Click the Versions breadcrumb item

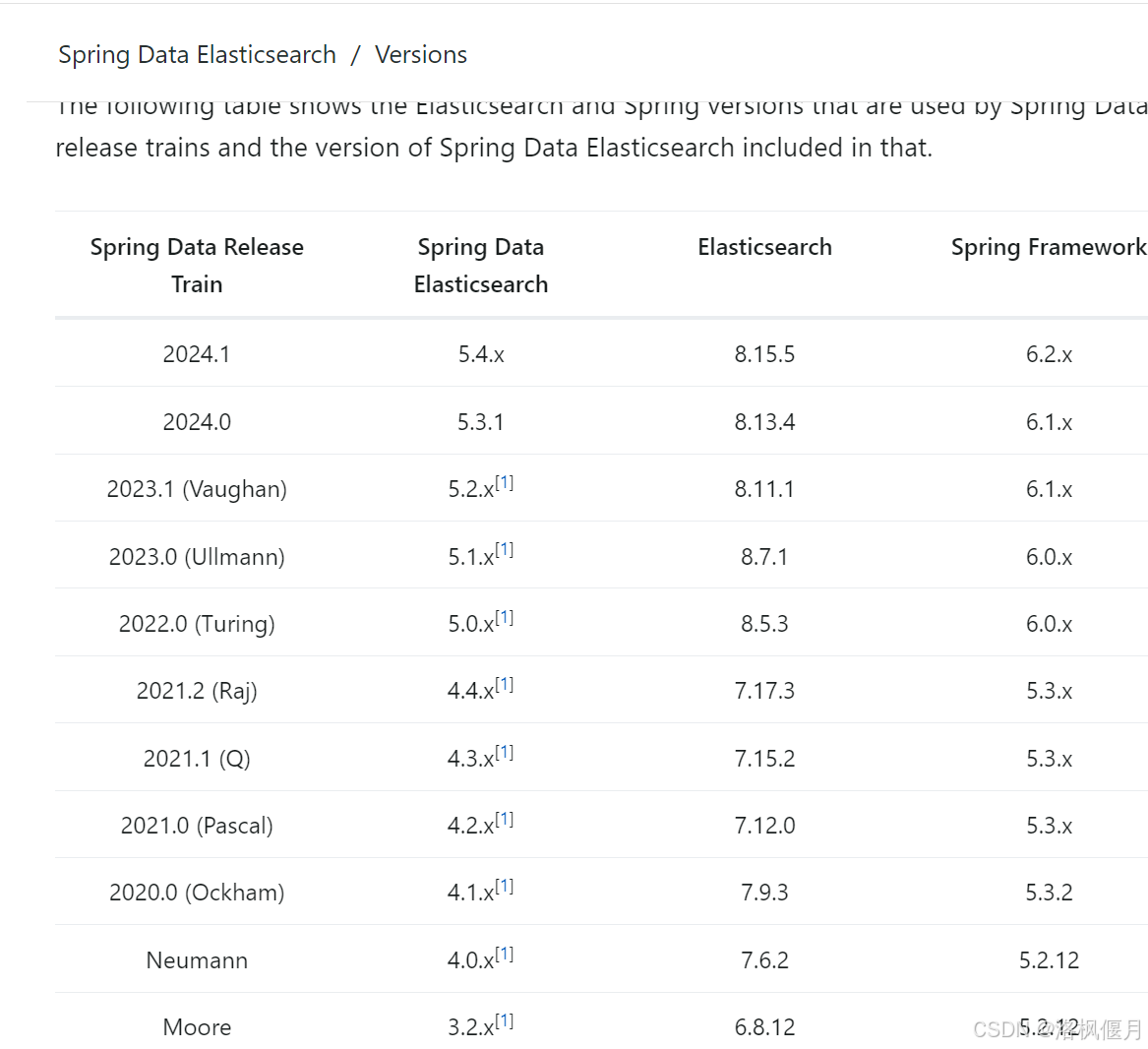point(421,55)
